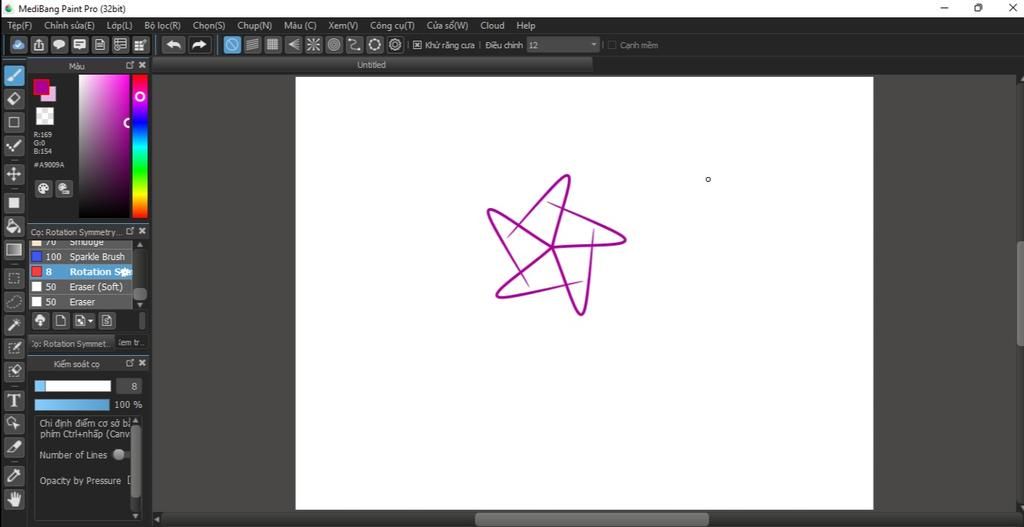Select the Rotation Symmetry brush row

click(x=81, y=272)
